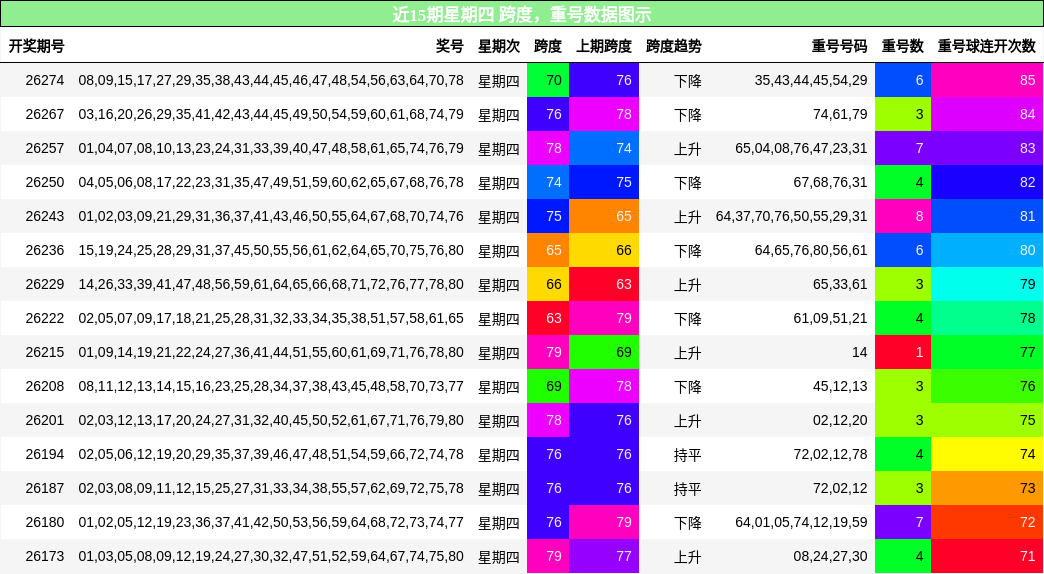This screenshot has width=1044, height=574.
Task: Click repeat numbers 35,43,44,45,54,29
Action: tap(811, 81)
